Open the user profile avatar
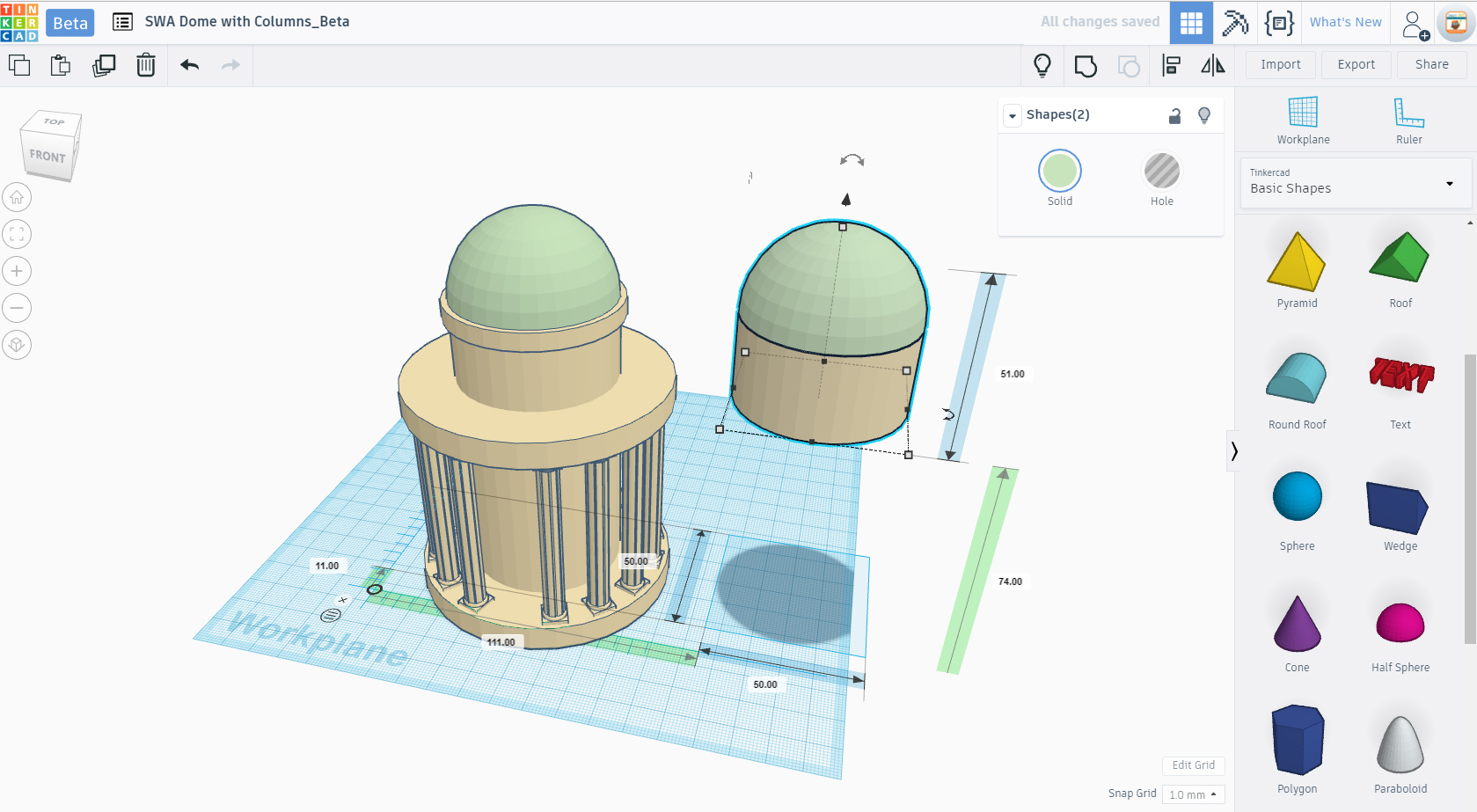The height and width of the screenshot is (812, 1477). pos(1456,24)
